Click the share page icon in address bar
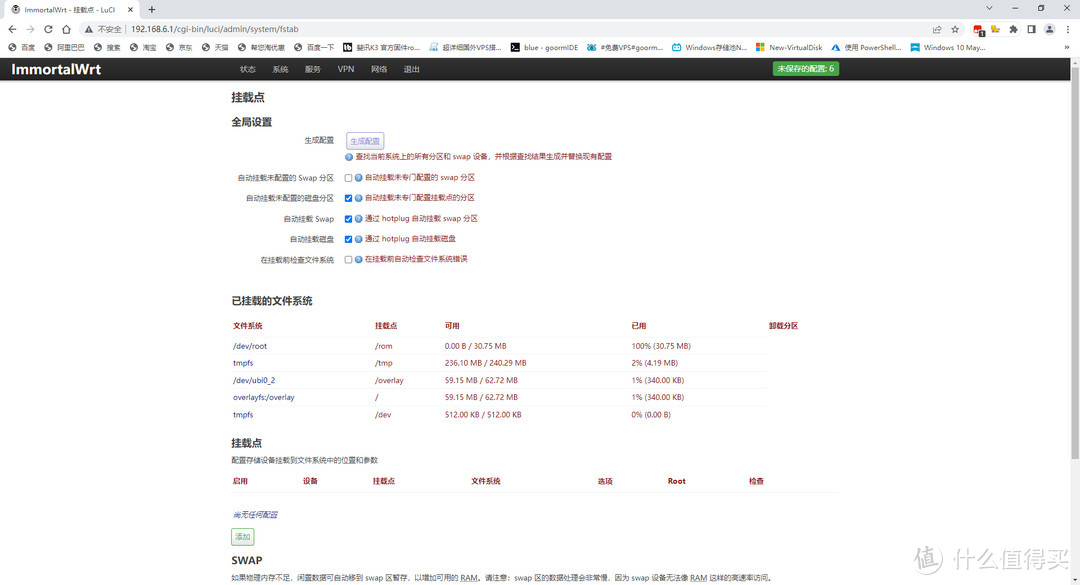This screenshot has height=585, width=1080. click(x=936, y=29)
